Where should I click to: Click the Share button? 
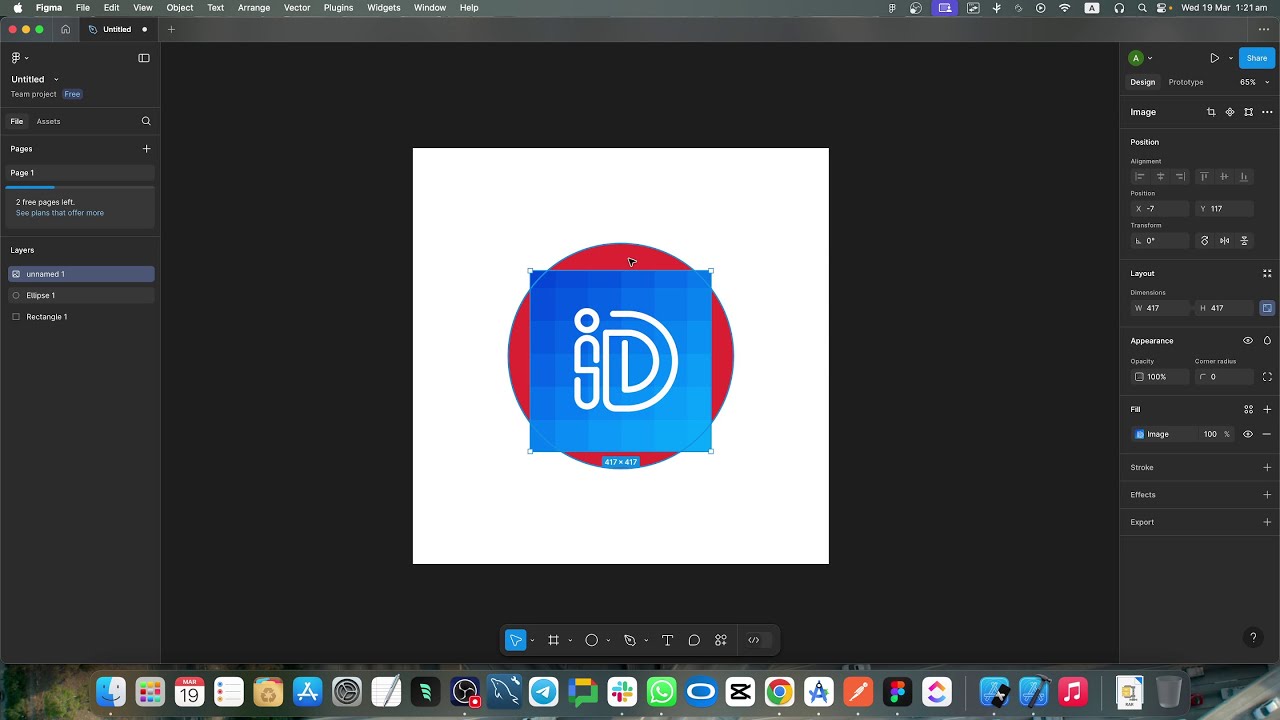1257,58
